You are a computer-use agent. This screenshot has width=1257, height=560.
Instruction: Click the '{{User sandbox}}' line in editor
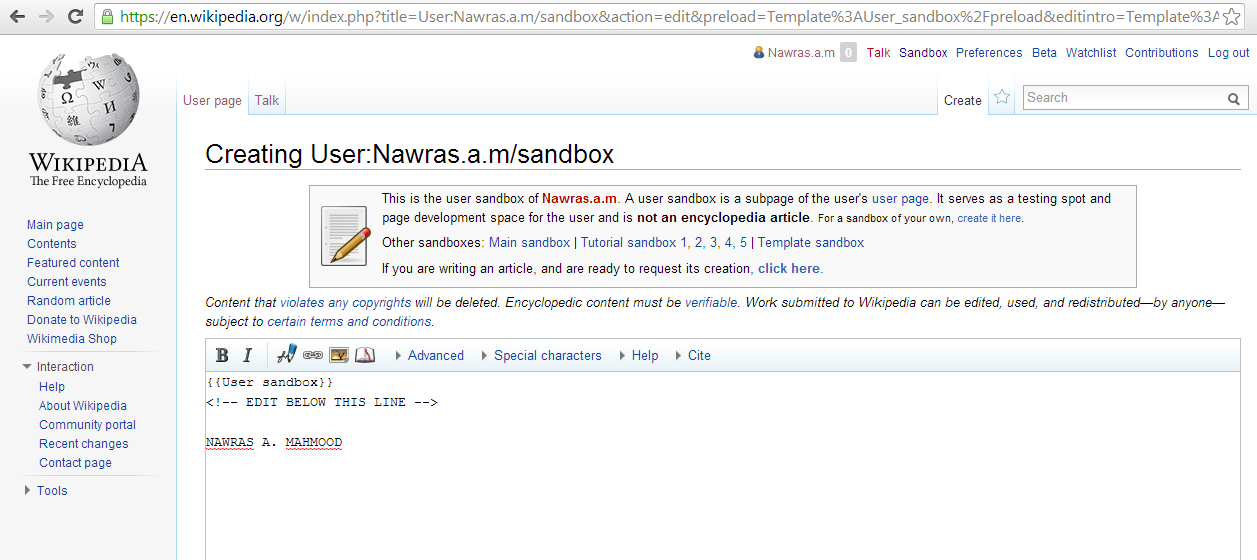point(270,382)
